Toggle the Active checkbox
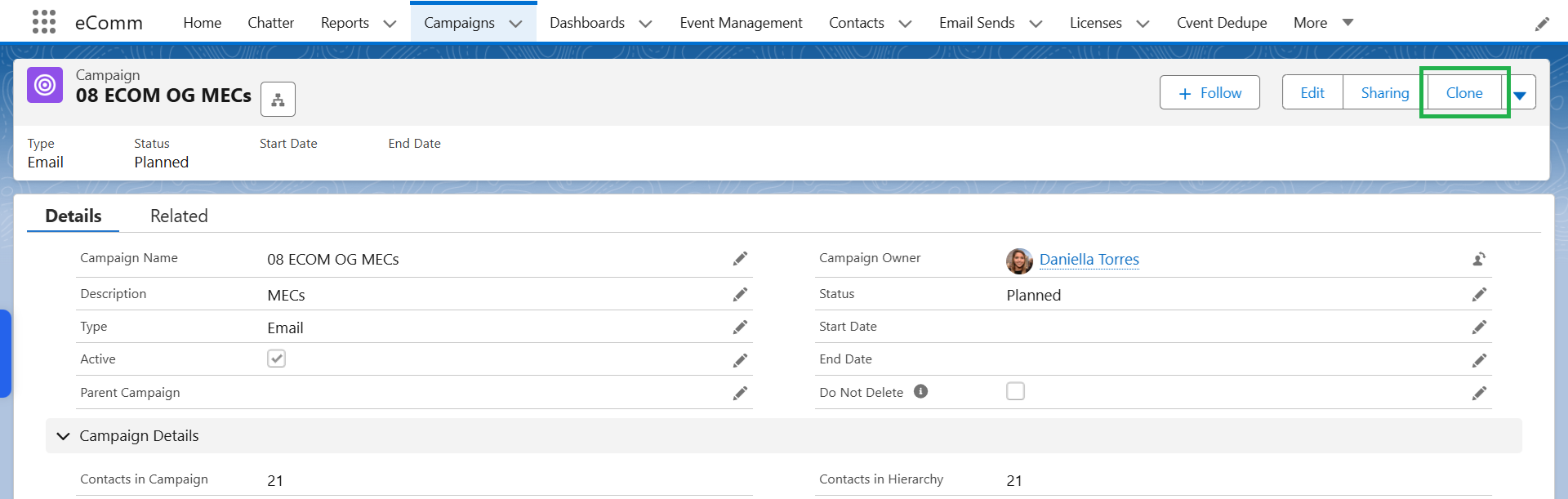Image resolution: width=1568 pixels, height=499 pixels. [x=276, y=359]
